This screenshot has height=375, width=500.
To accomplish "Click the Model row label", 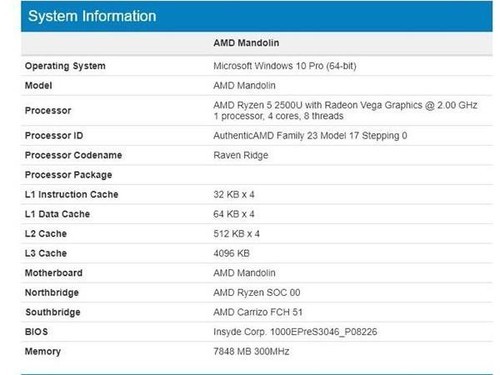I will click(x=38, y=86).
